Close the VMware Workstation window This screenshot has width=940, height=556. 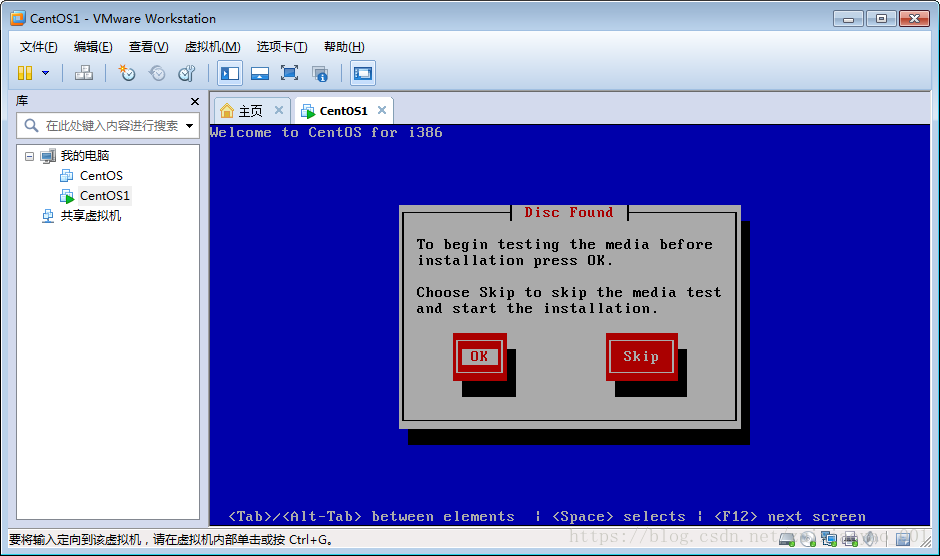pos(914,19)
